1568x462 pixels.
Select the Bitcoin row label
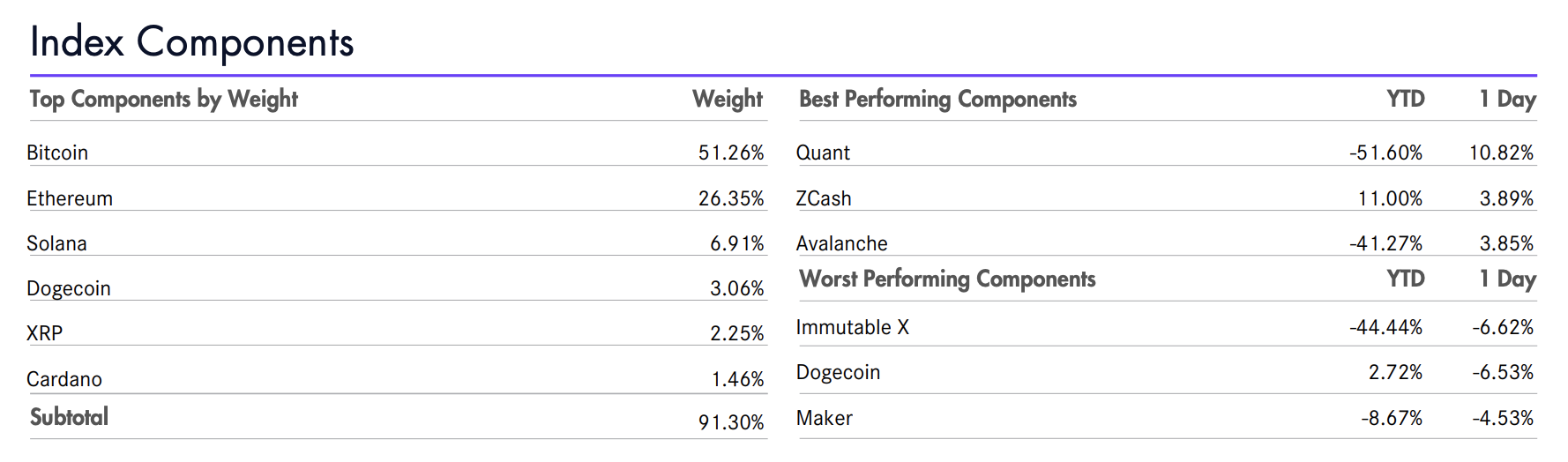click(x=57, y=153)
